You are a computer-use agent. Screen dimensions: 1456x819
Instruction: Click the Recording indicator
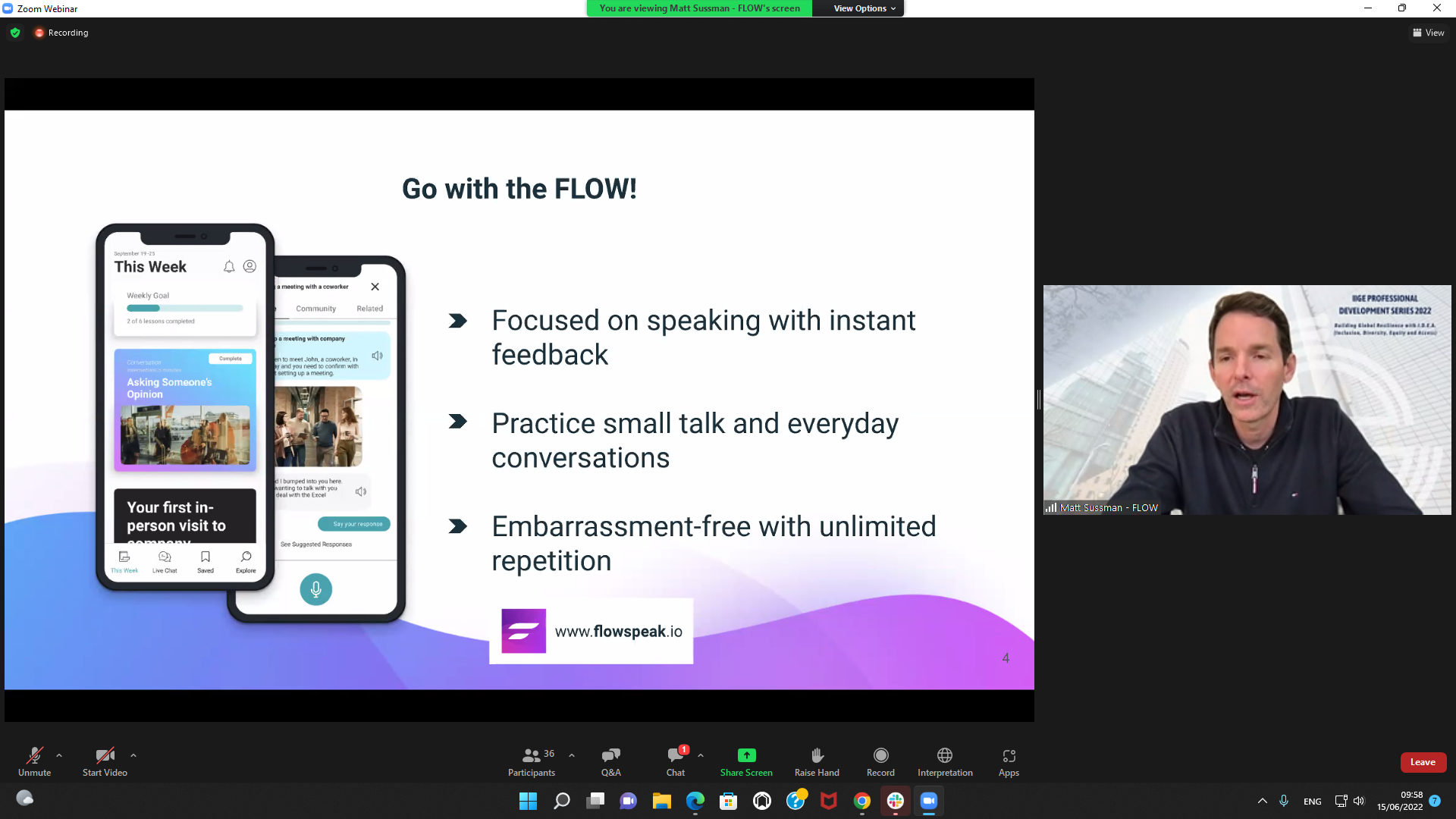pos(61,33)
